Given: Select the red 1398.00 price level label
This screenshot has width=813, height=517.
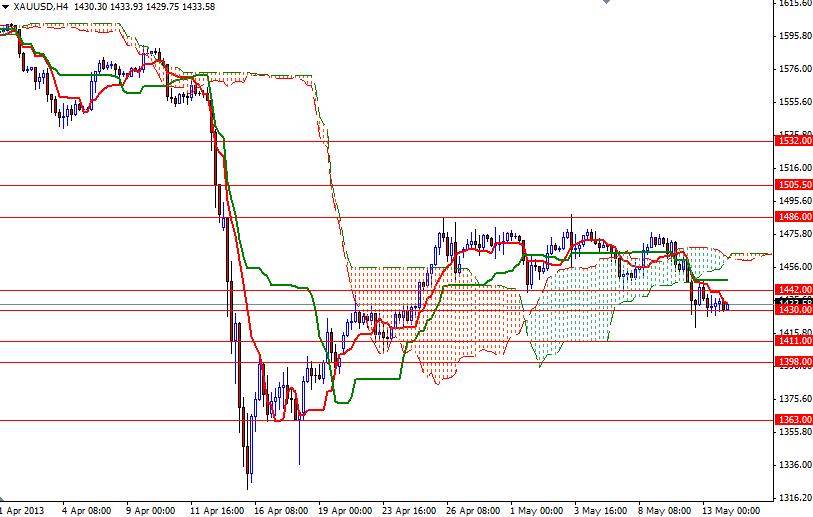Looking at the screenshot, I should click(x=794, y=362).
